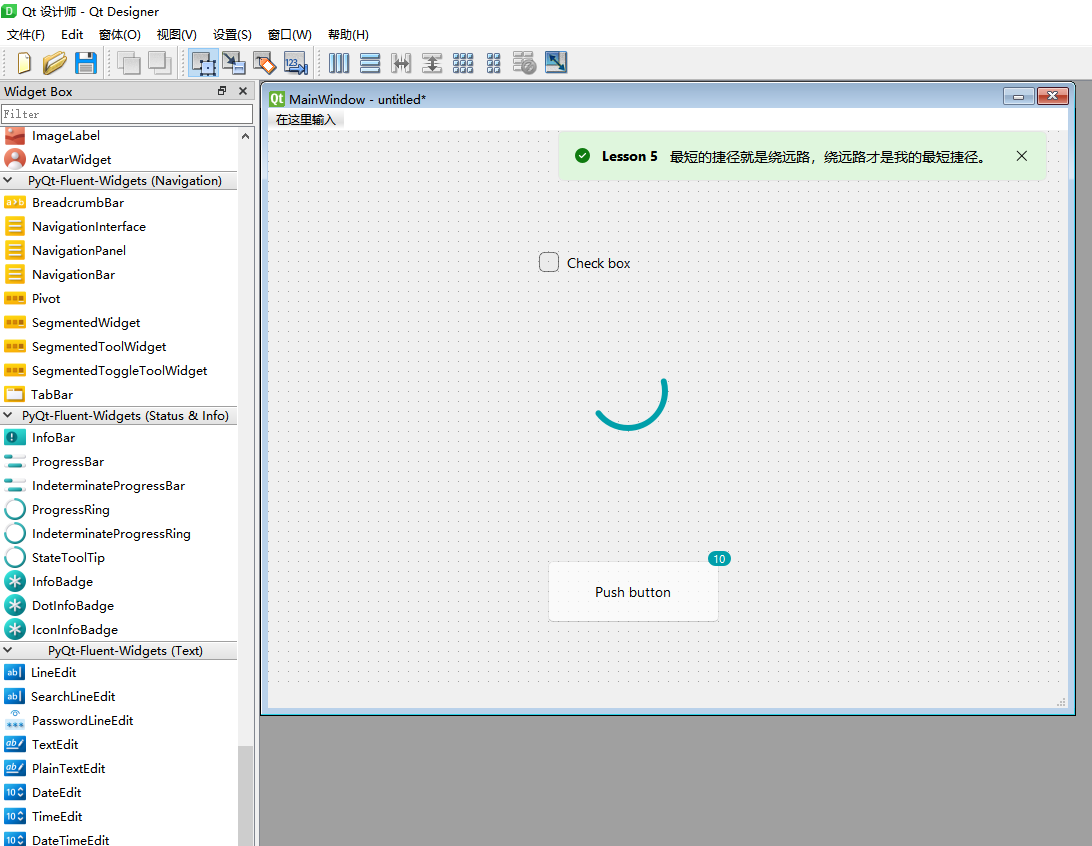This screenshot has width=1092, height=846.
Task: Float the Widget Box panel
Action: (221, 91)
